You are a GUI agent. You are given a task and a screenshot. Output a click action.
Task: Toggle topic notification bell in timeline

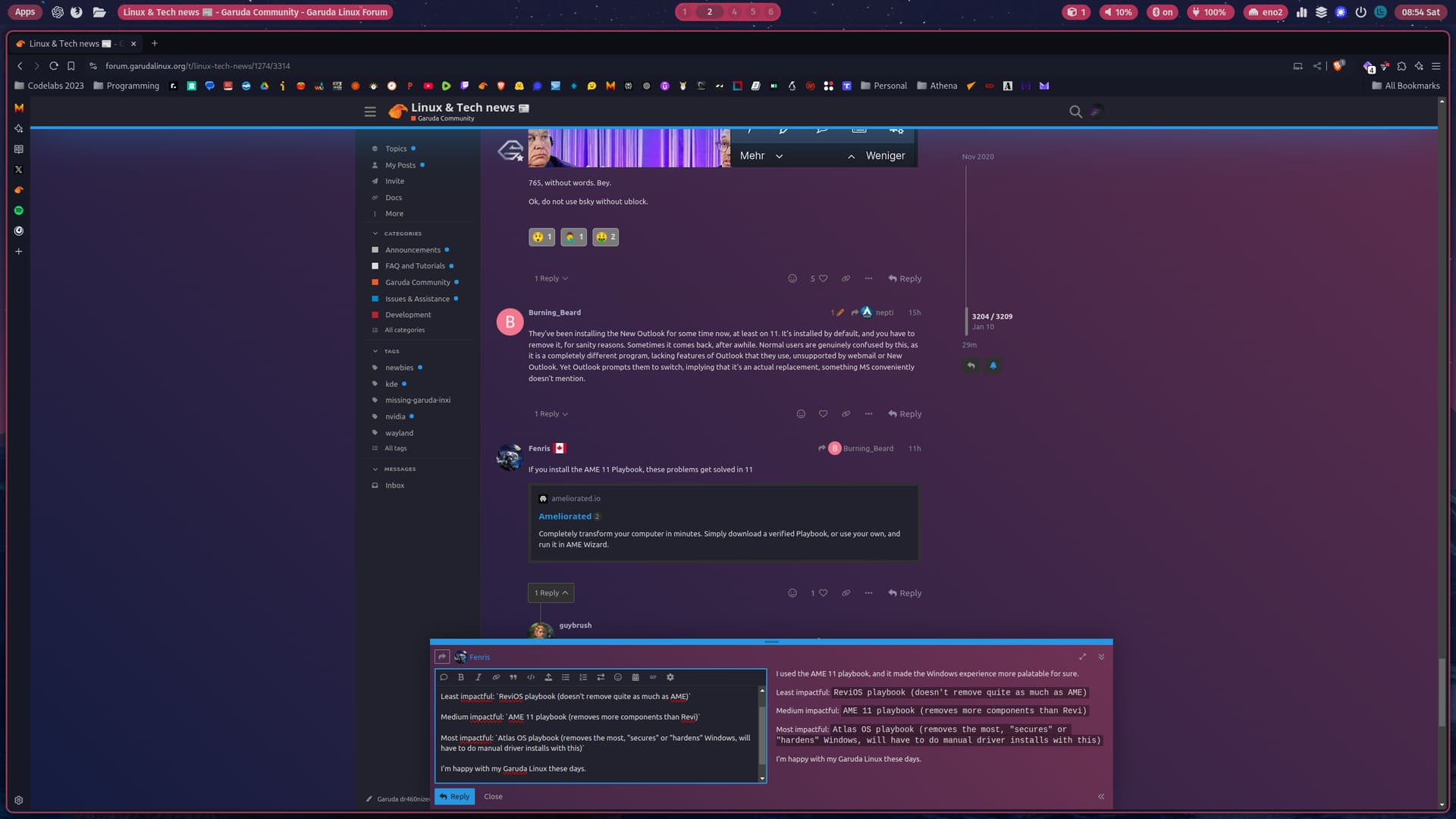(993, 366)
